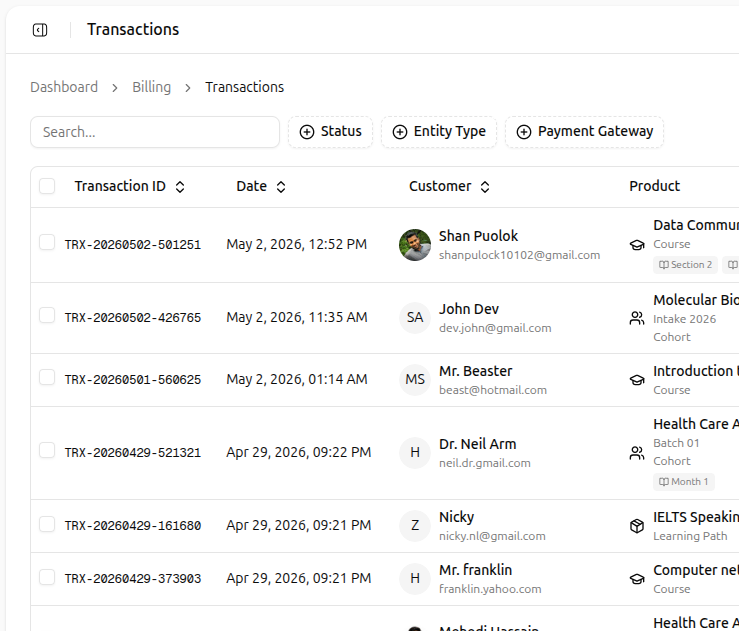Screen dimensions: 739x631
Task: Click transaction ID TRX-20260502-501251
Action: coord(133,245)
